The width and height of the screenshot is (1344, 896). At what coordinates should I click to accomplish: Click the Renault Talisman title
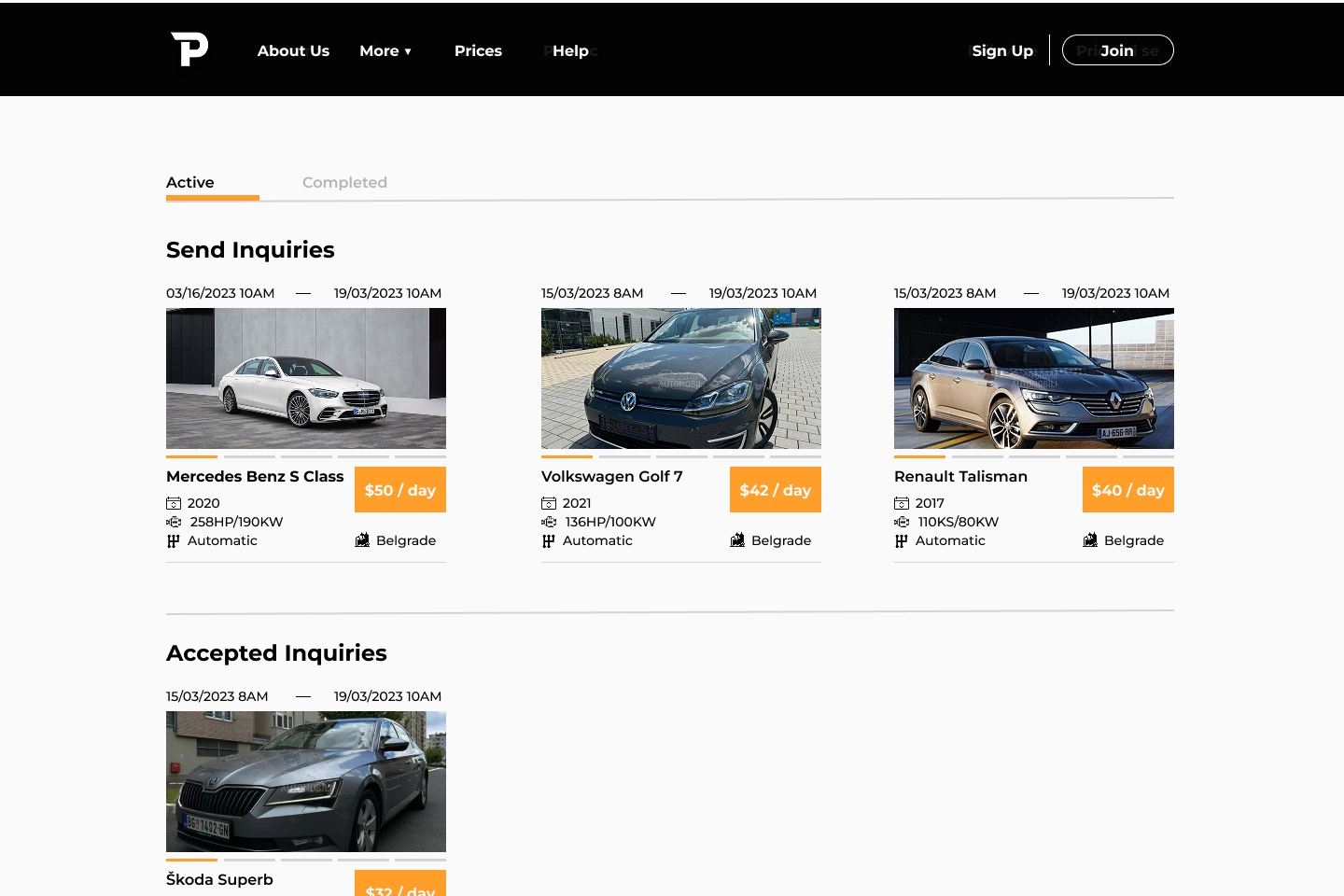(x=960, y=476)
